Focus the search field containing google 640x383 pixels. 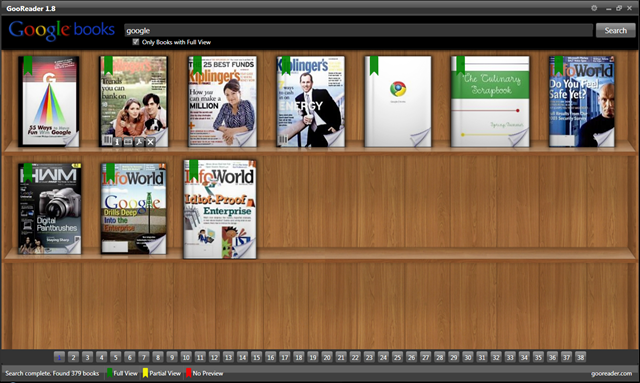(358, 30)
